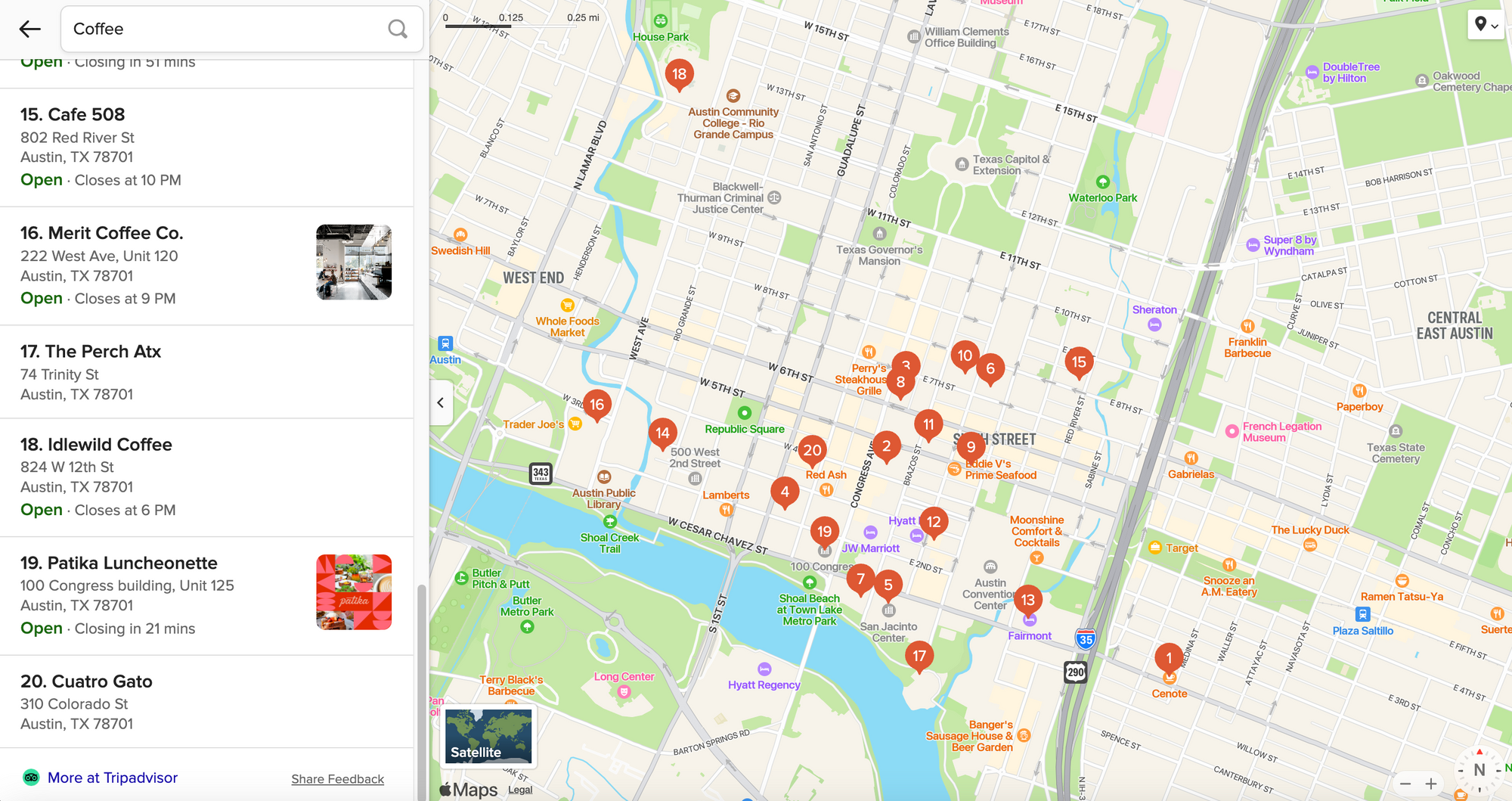The image size is (1512, 801).
Task: Open the Legal link on map
Action: pyautogui.click(x=520, y=790)
